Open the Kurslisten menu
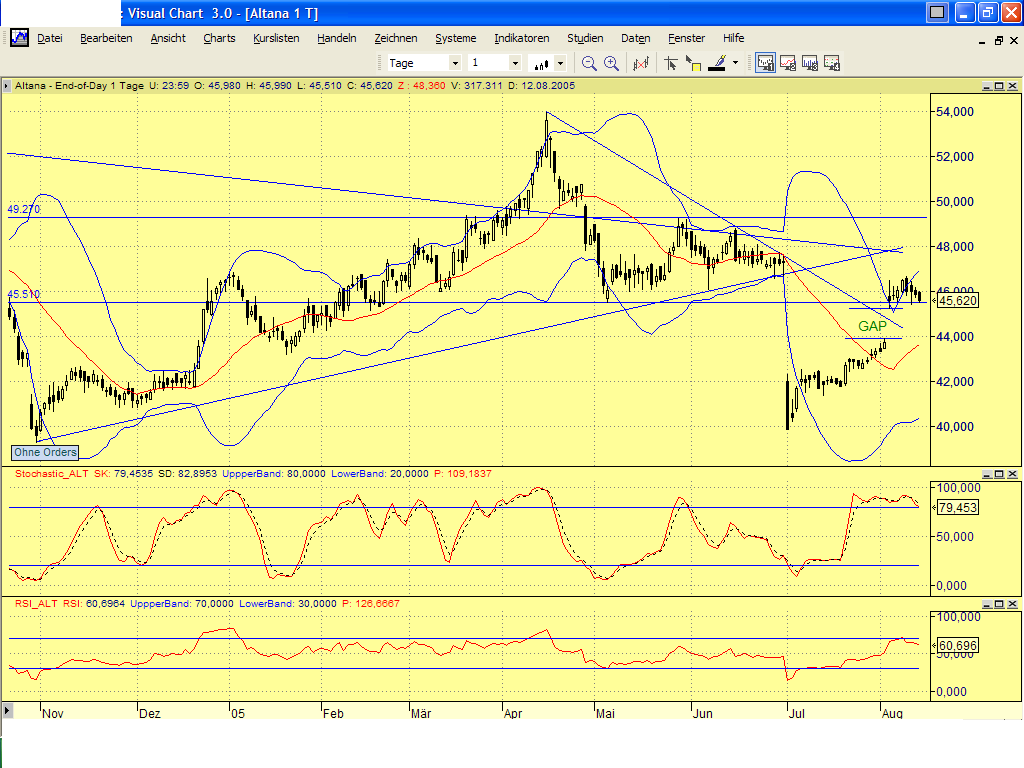The height and width of the screenshot is (768, 1024). (275, 38)
